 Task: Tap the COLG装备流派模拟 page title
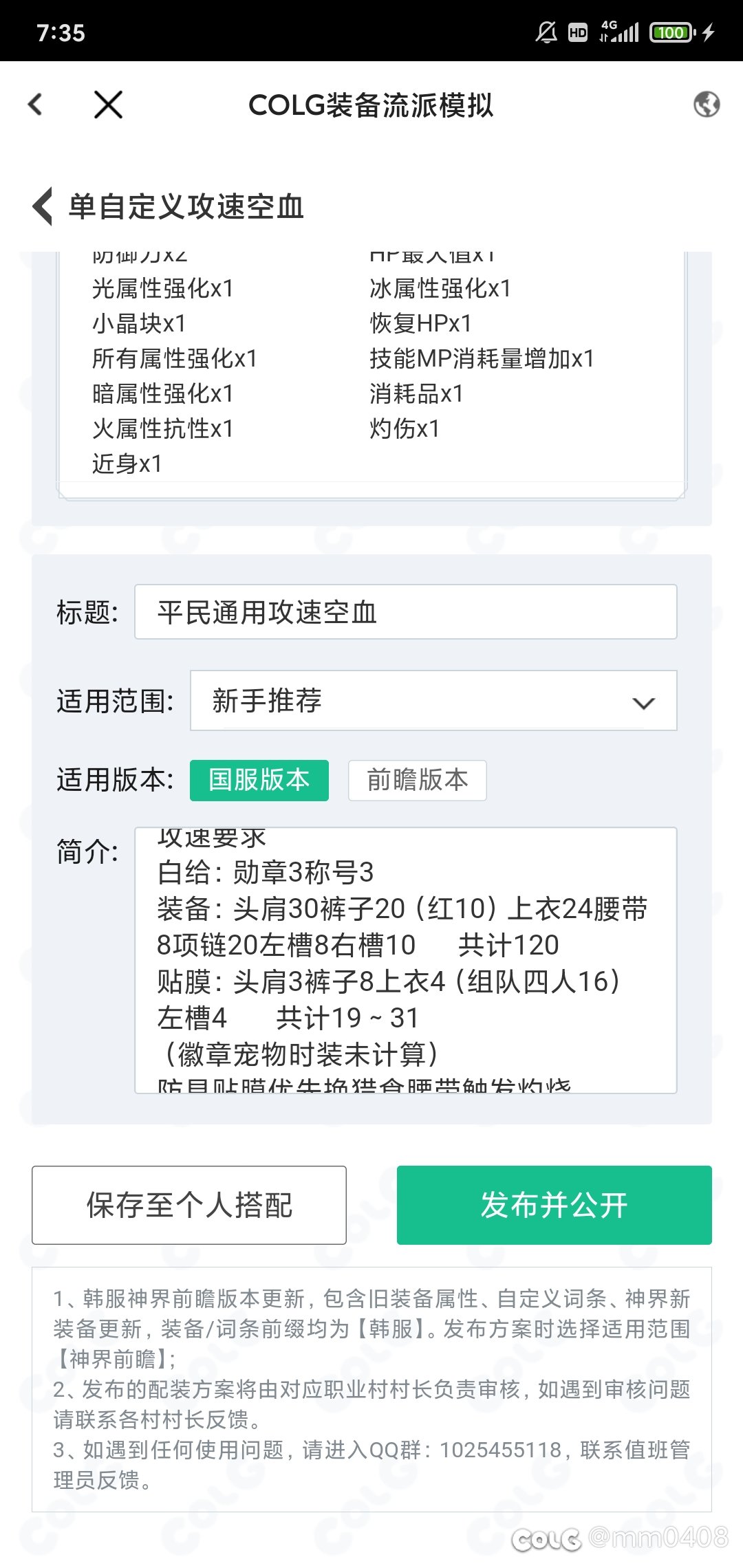point(371,105)
